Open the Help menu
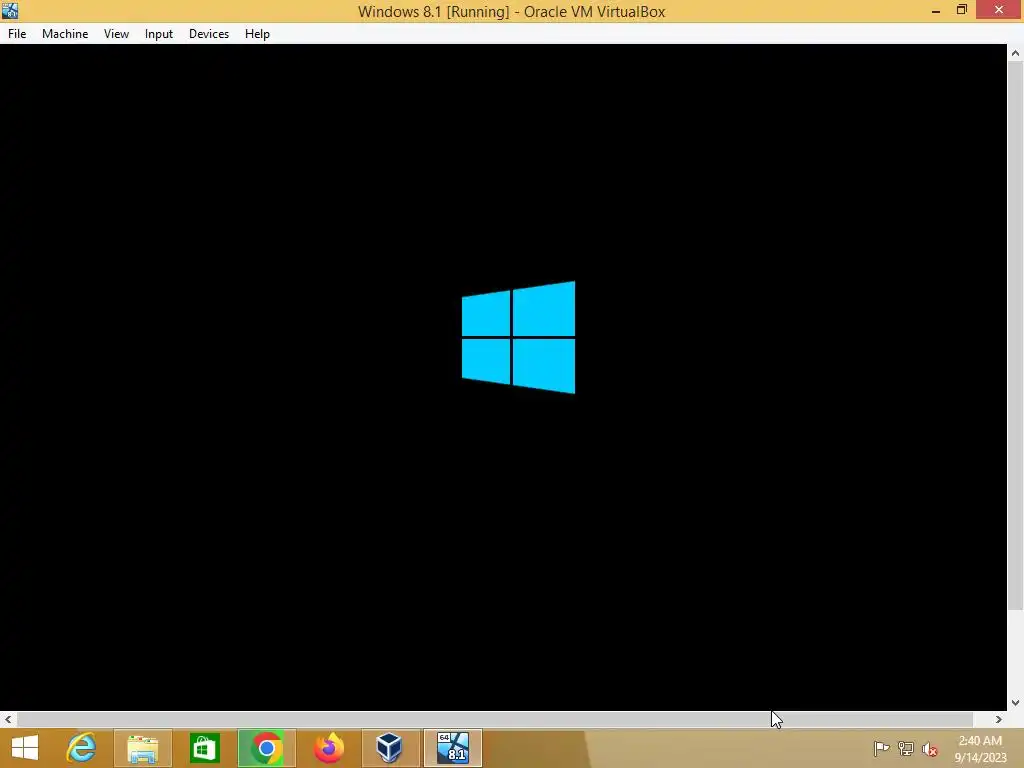Viewport: 1024px width, 768px height. [257, 34]
